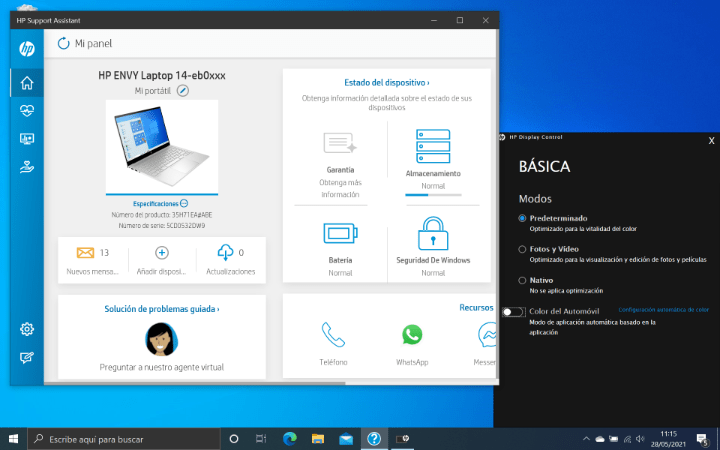
Task: Edit the Mi portátil nickname pencil
Action: tap(183, 90)
